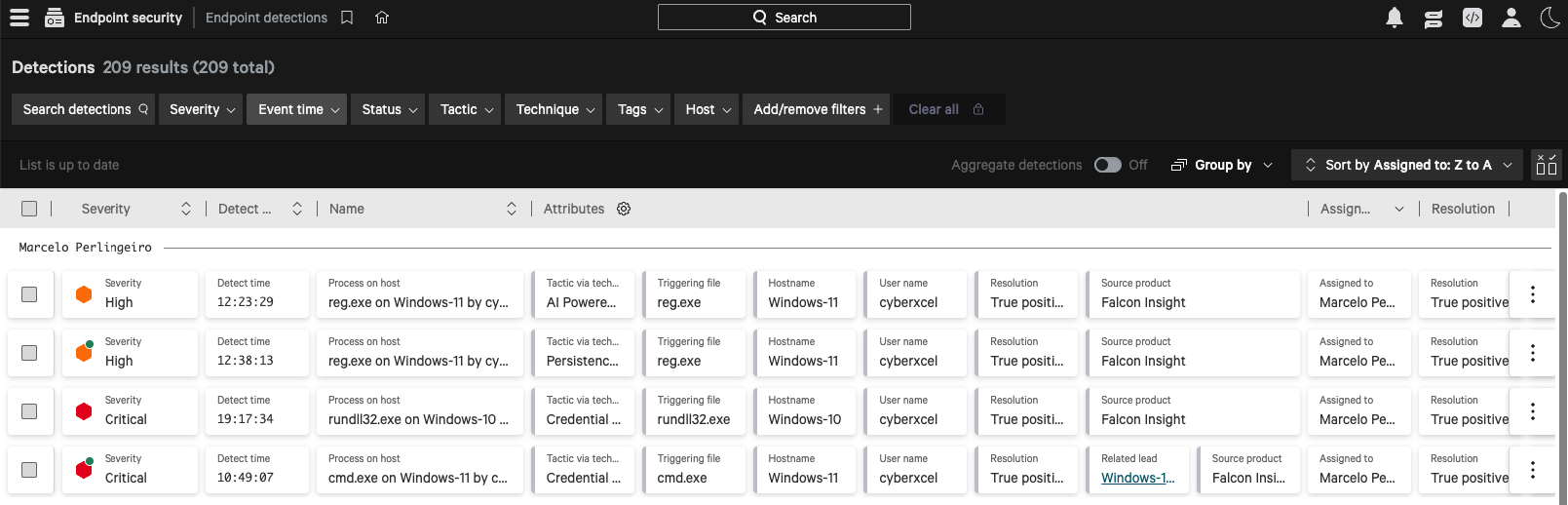Open the notifications bell

point(1395,18)
